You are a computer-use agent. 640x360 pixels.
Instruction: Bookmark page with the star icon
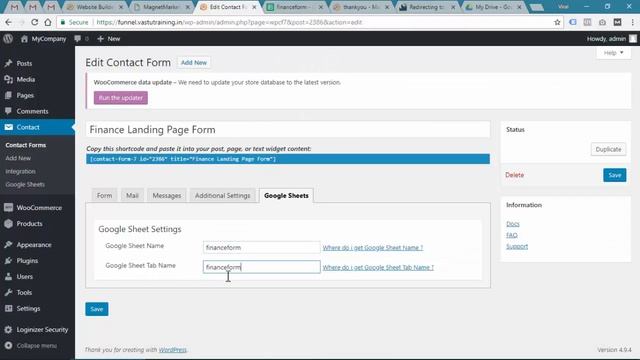pyautogui.click(x=557, y=22)
